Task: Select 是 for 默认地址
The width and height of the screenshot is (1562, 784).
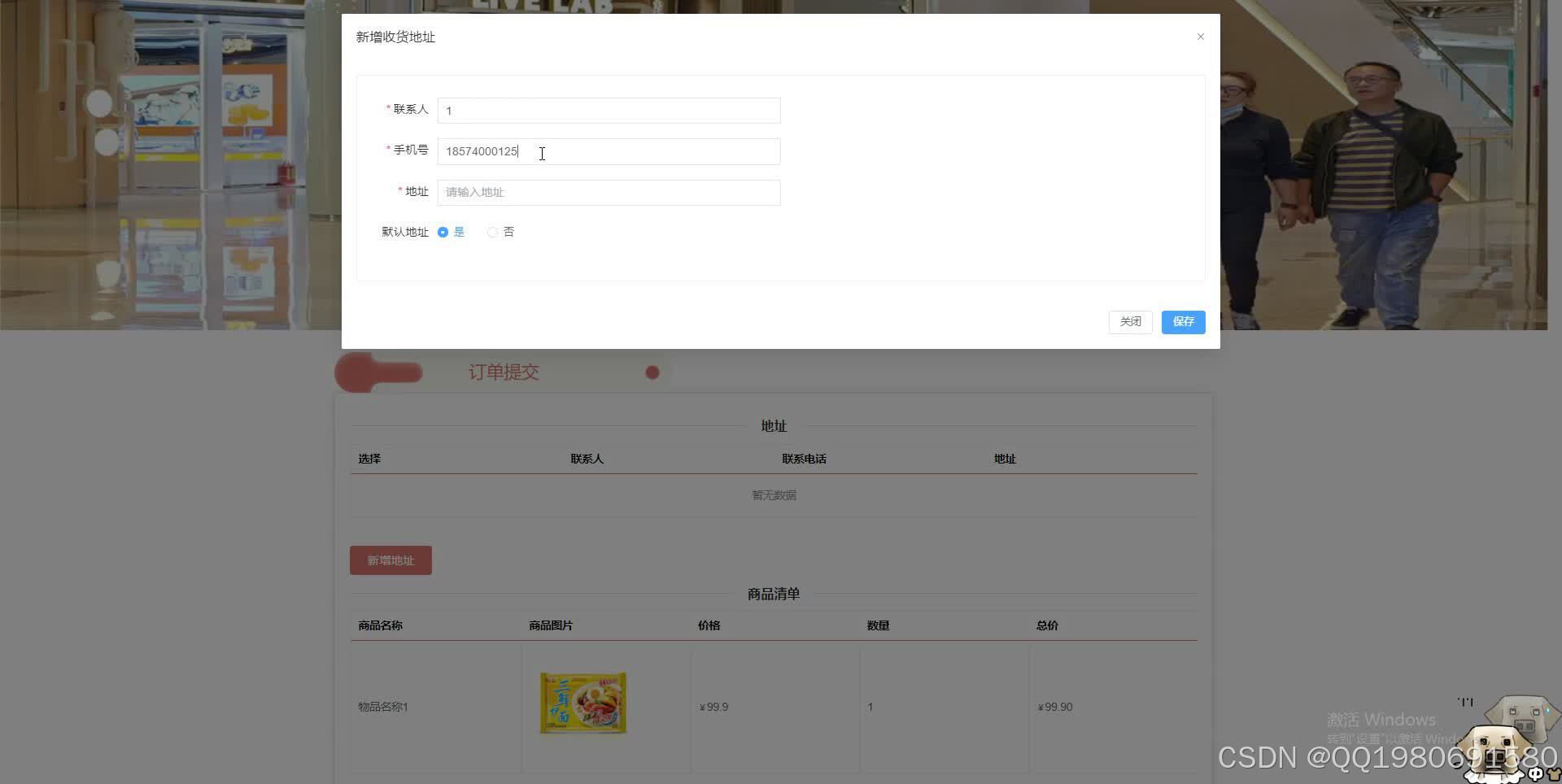Action: [x=443, y=232]
